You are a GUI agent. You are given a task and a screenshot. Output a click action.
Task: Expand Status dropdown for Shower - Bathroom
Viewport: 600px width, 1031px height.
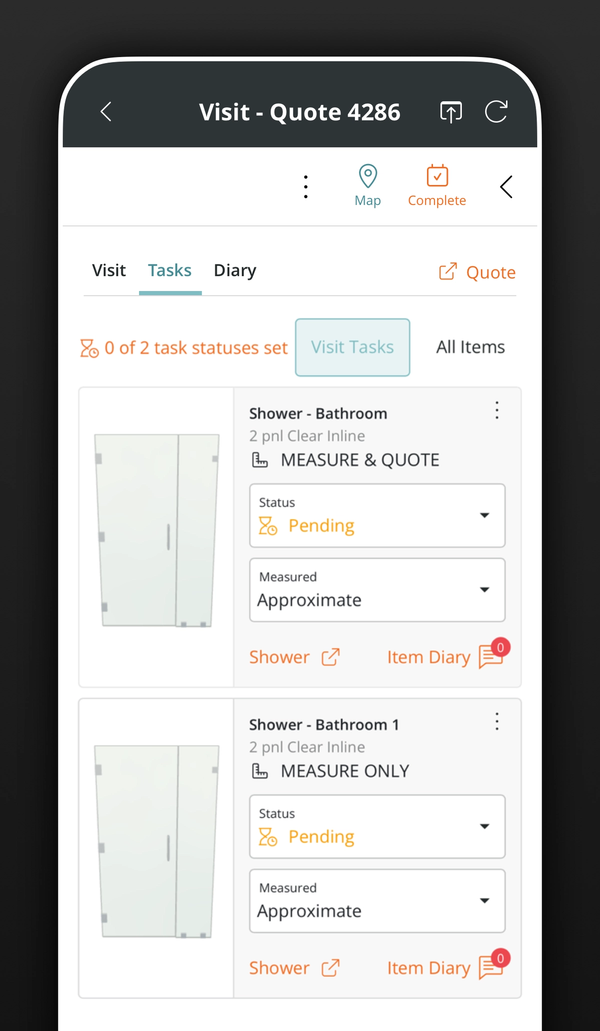(x=377, y=516)
